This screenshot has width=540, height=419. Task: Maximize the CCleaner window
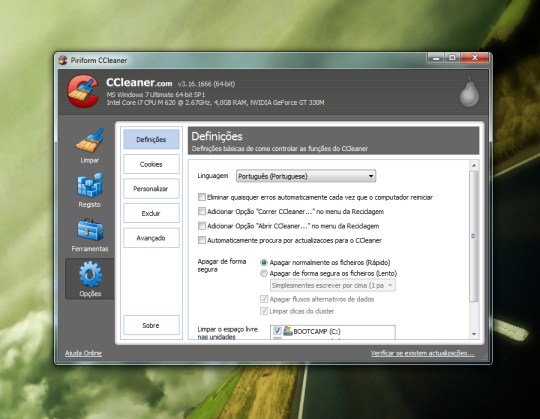tap(453, 58)
